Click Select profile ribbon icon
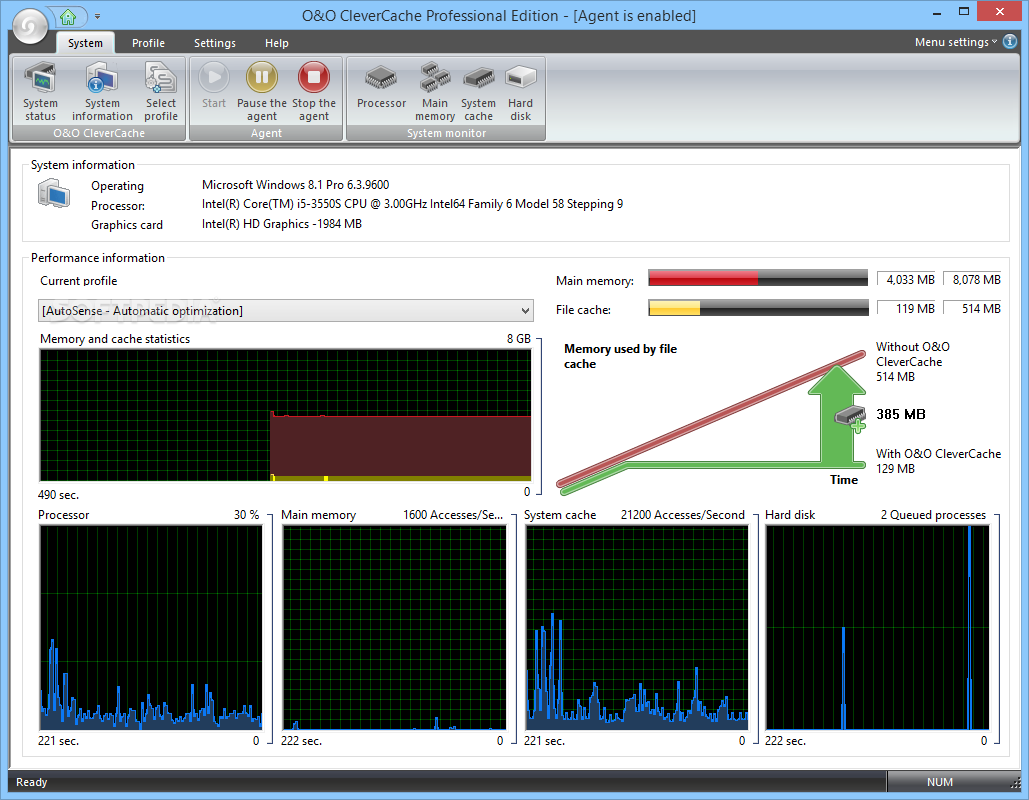The width and height of the screenshot is (1029, 800). (161, 92)
